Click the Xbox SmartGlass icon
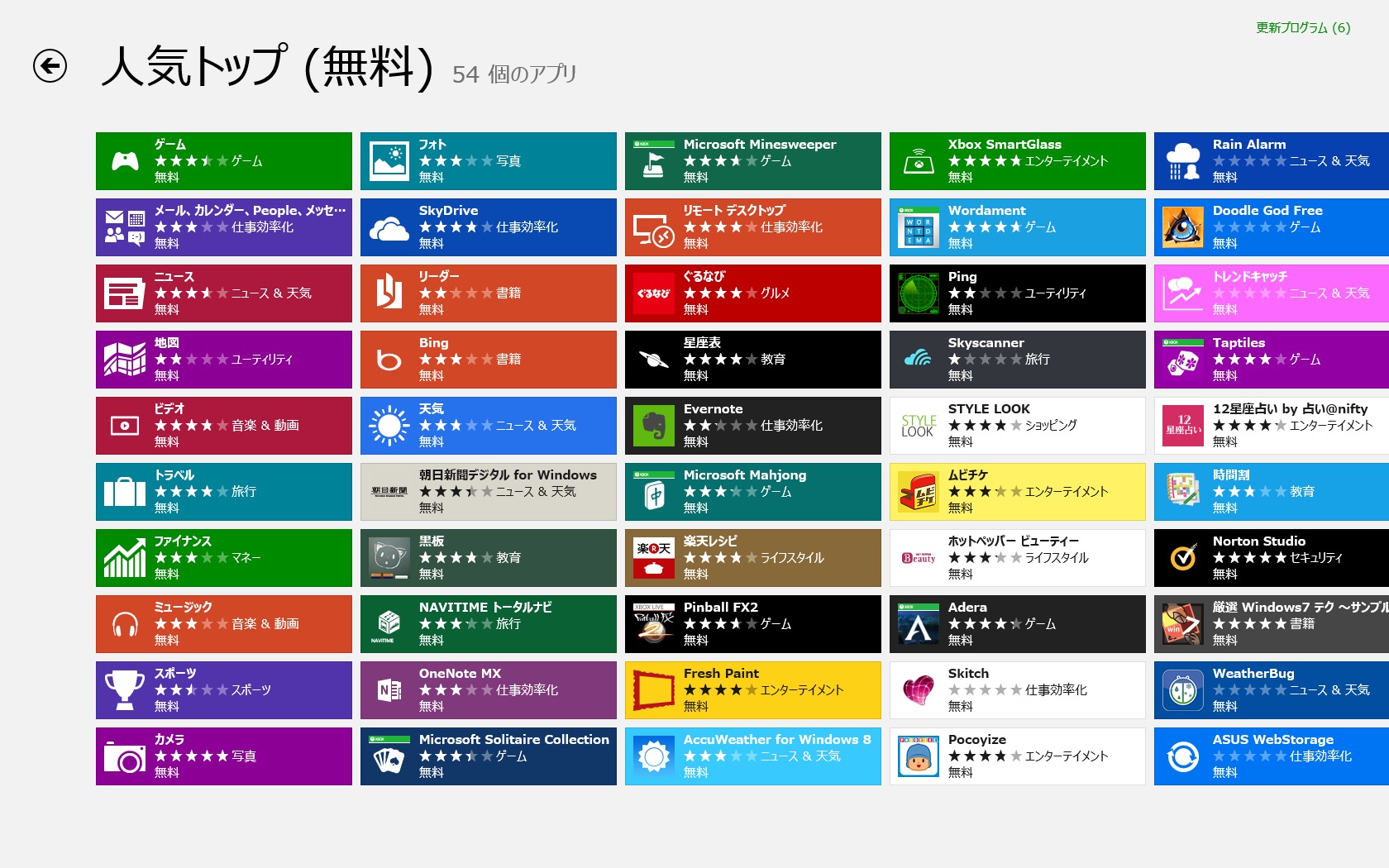This screenshot has height=868, width=1389. pyautogui.click(x=919, y=161)
